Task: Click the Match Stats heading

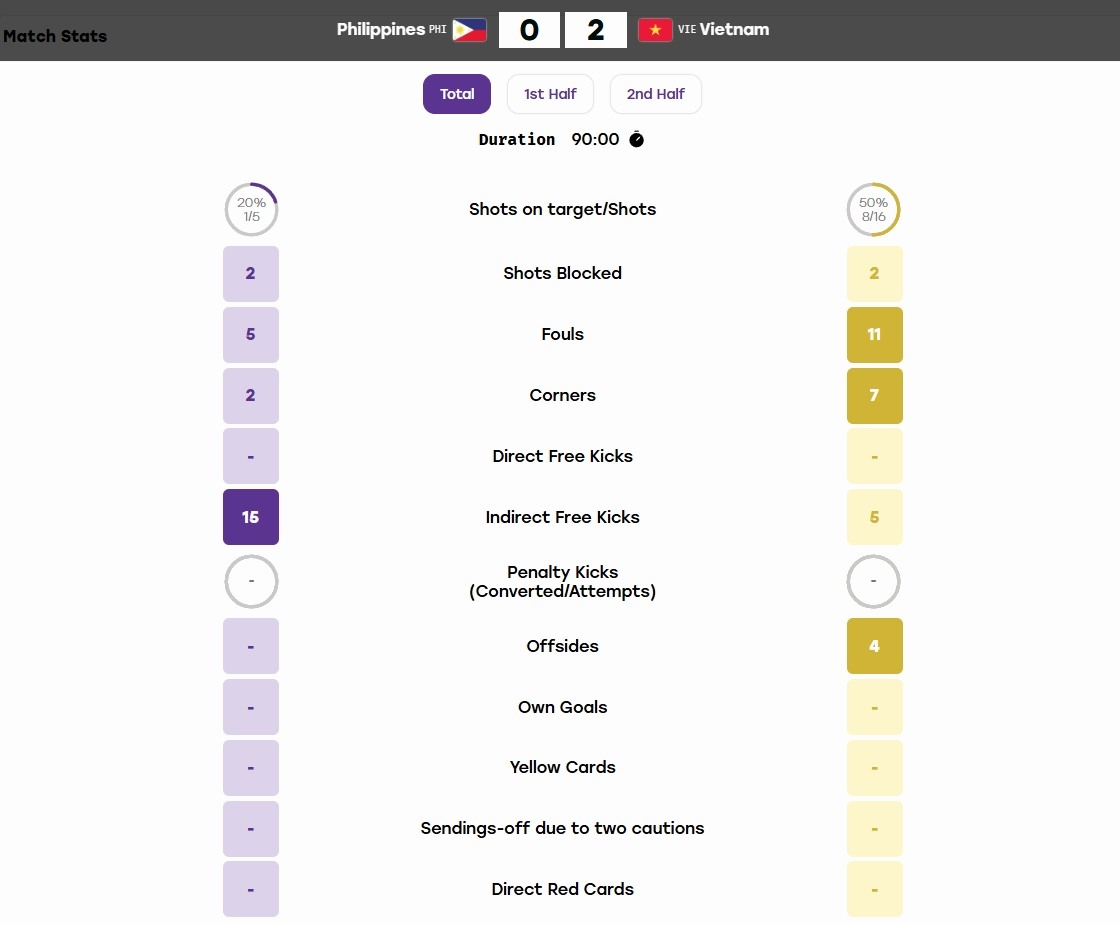Action: [x=55, y=36]
